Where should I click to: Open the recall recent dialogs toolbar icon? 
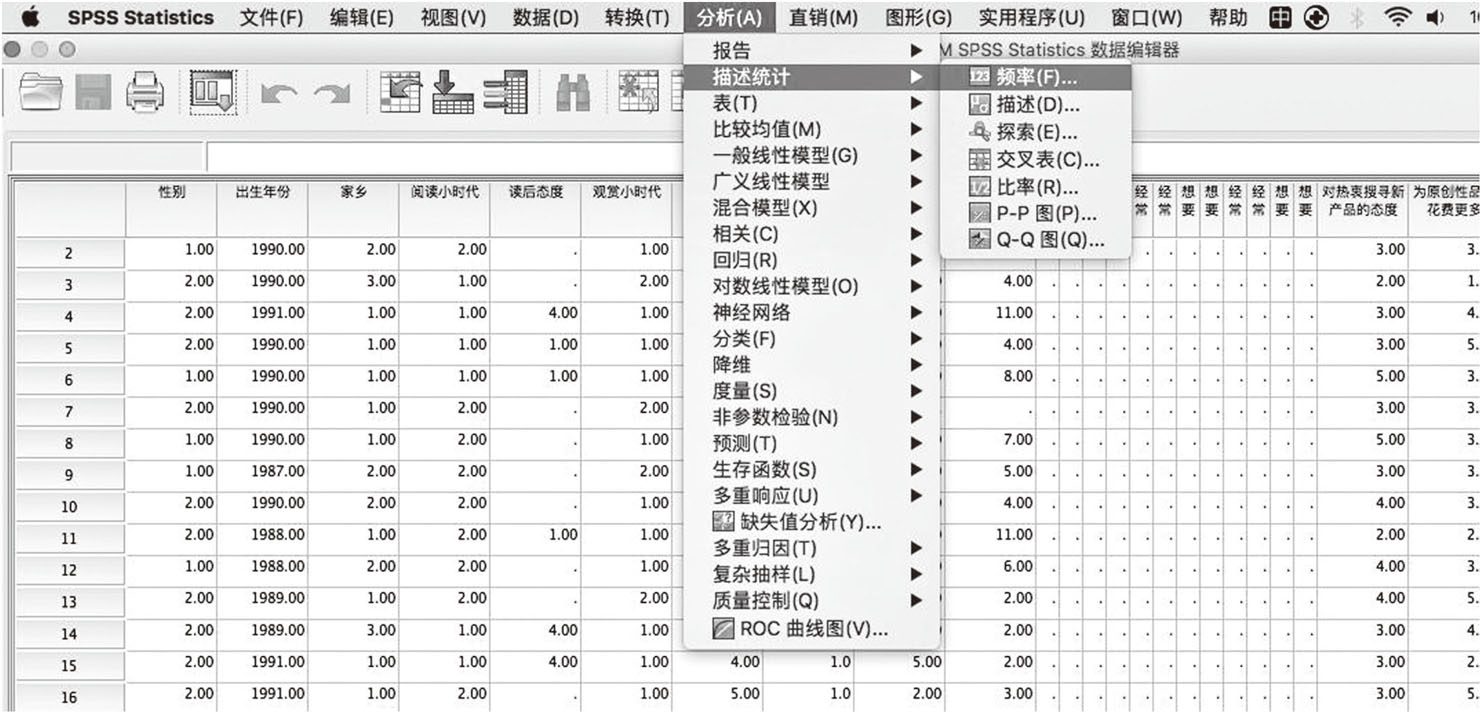[213, 92]
